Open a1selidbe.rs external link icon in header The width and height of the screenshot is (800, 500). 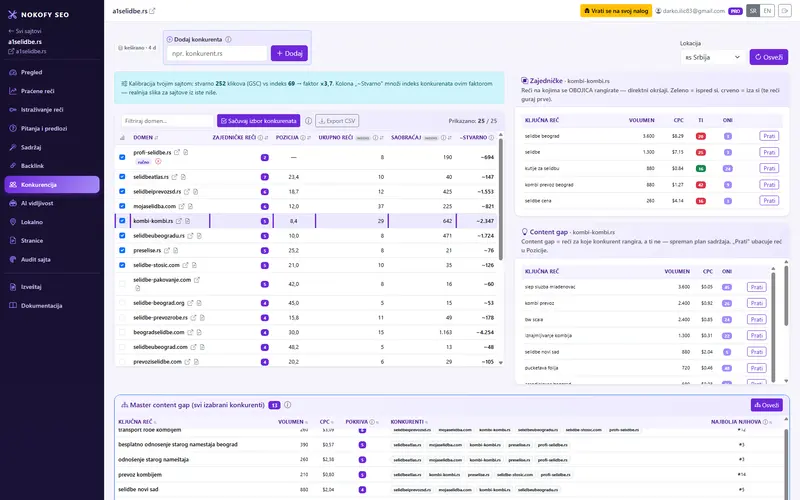(x=152, y=11)
